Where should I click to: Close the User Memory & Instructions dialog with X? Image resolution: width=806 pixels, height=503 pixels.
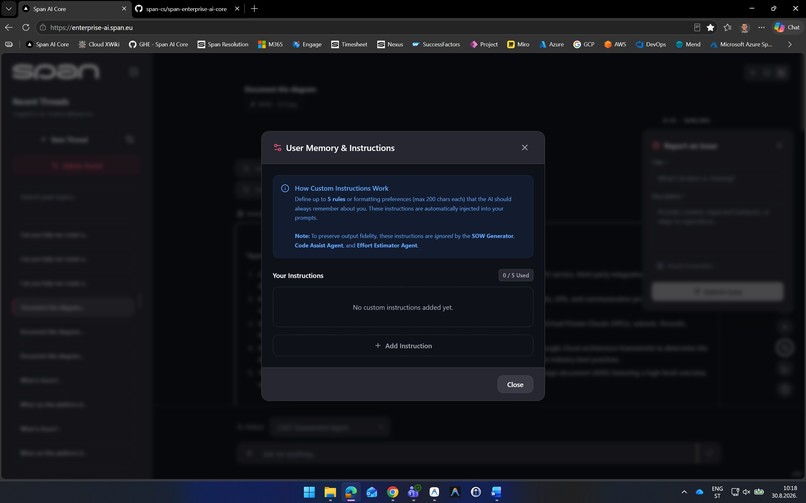click(x=524, y=147)
